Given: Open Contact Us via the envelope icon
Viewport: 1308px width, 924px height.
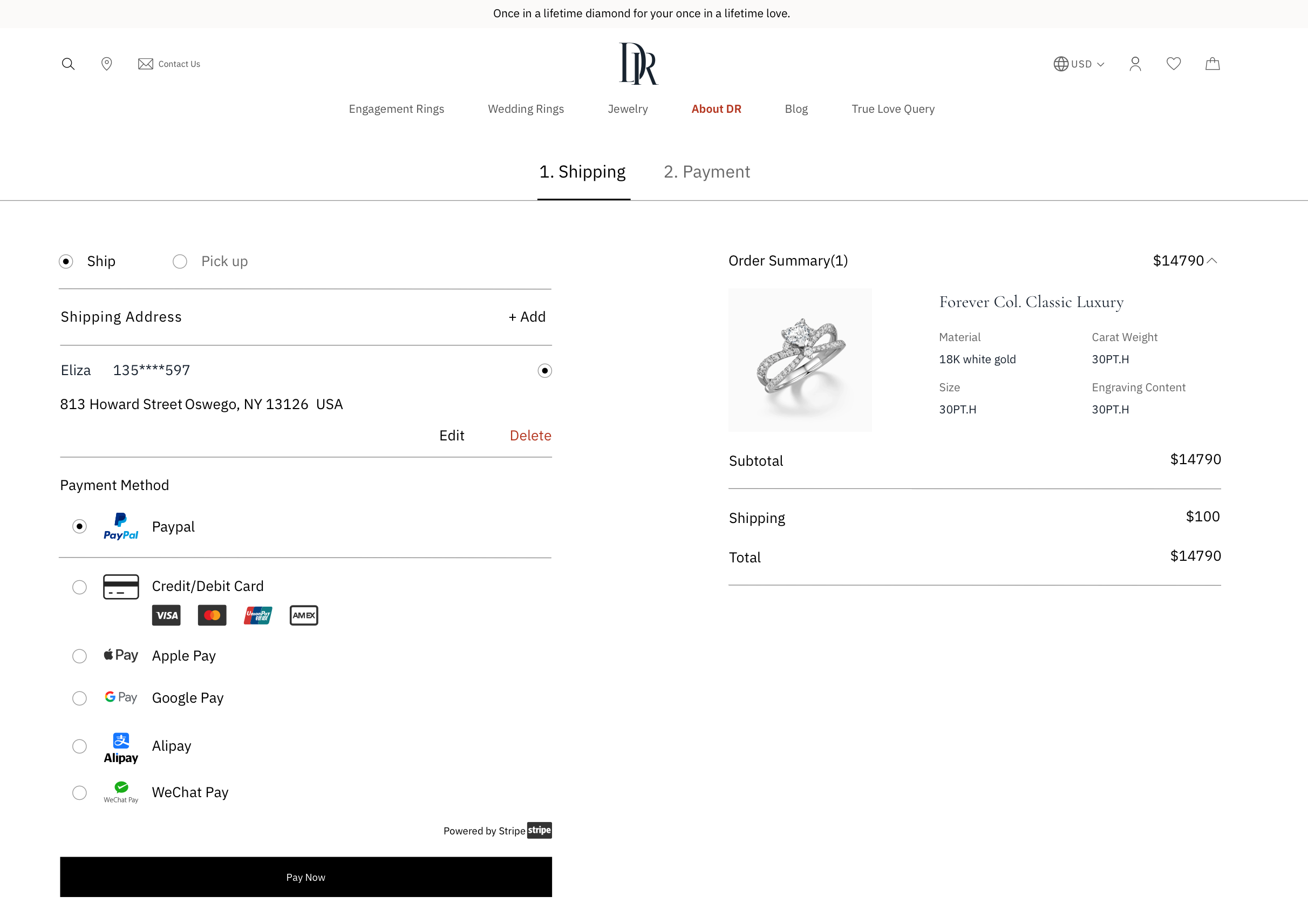Looking at the screenshot, I should [x=145, y=64].
